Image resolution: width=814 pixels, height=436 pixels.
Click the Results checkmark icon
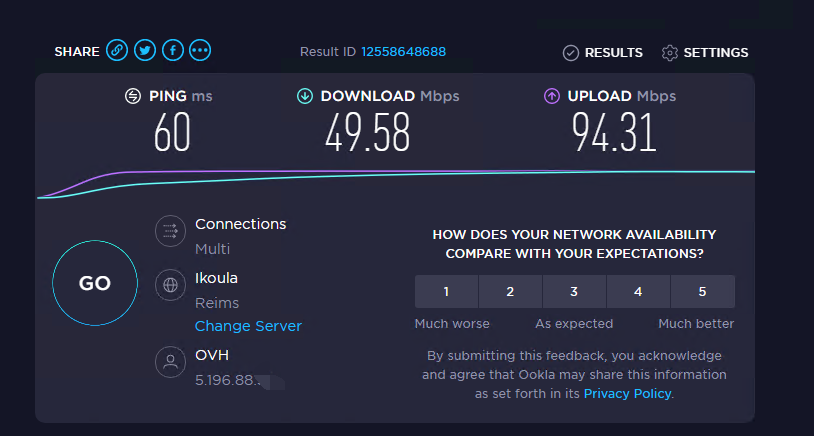click(x=571, y=52)
